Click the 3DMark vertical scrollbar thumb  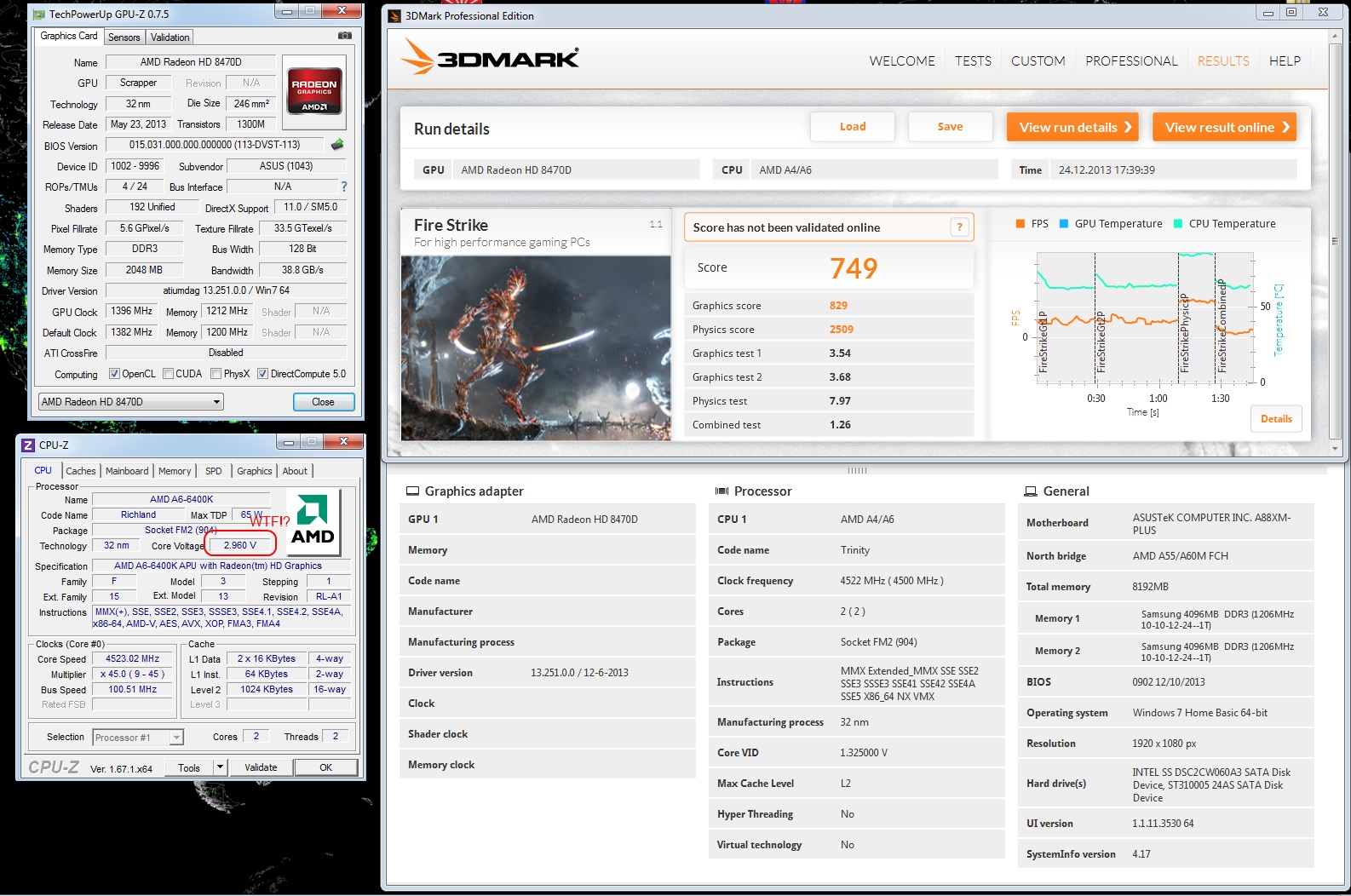click(x=1335, y=241)
